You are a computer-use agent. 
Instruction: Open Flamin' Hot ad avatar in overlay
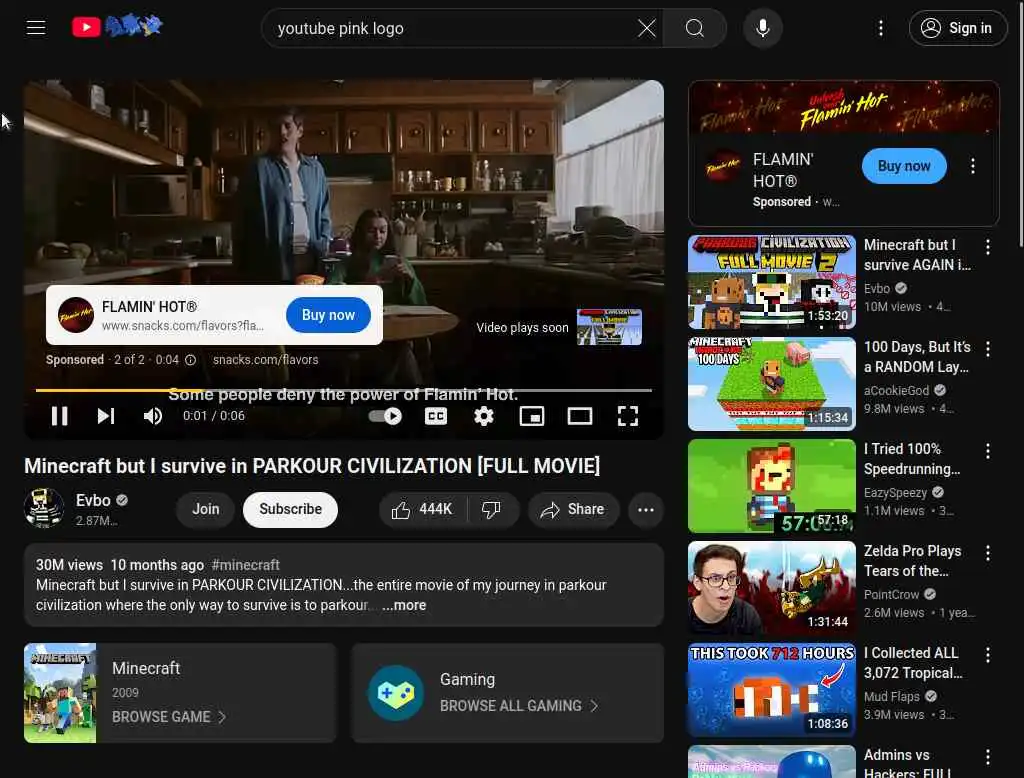(x=76, y=315)
